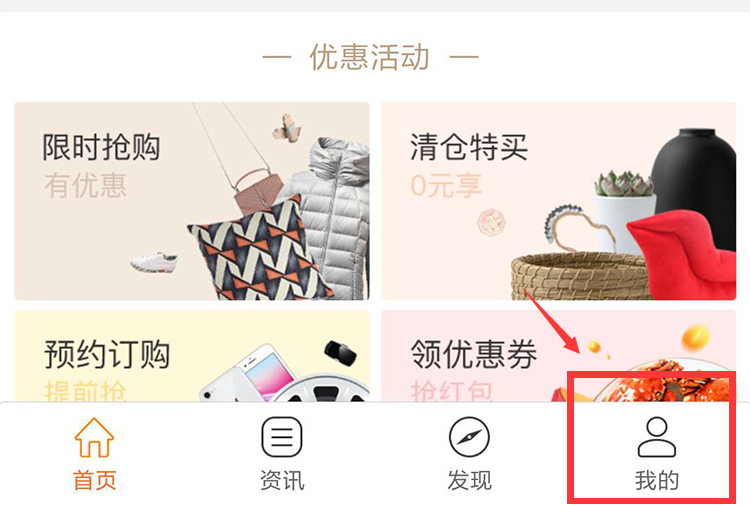Select the 首页 tab label
This screenshot has width=750, height=506.
(94, 480)
